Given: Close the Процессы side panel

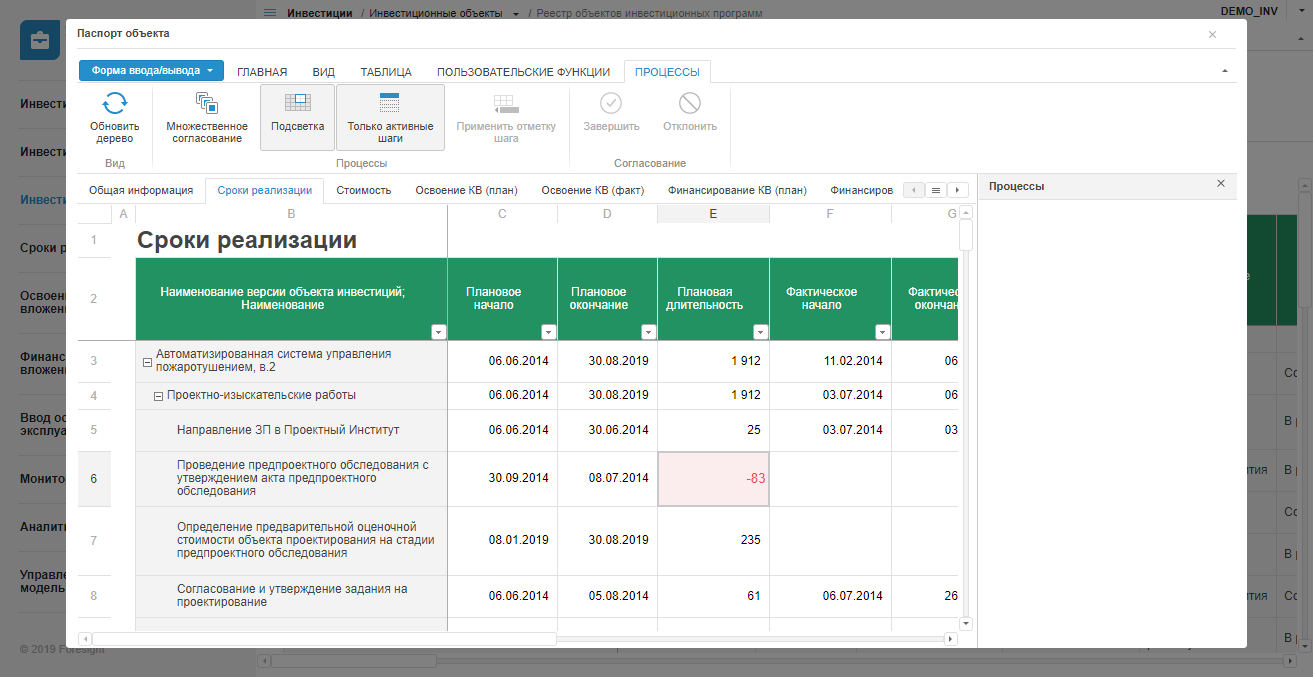Looking at the screenshot, I should (x=1220, y=184).
